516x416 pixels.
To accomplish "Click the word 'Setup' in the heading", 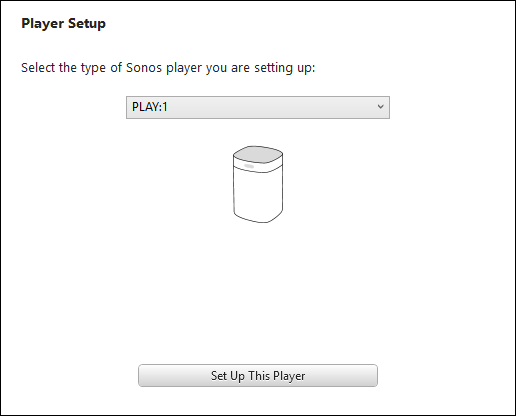I will coord(87,24).
